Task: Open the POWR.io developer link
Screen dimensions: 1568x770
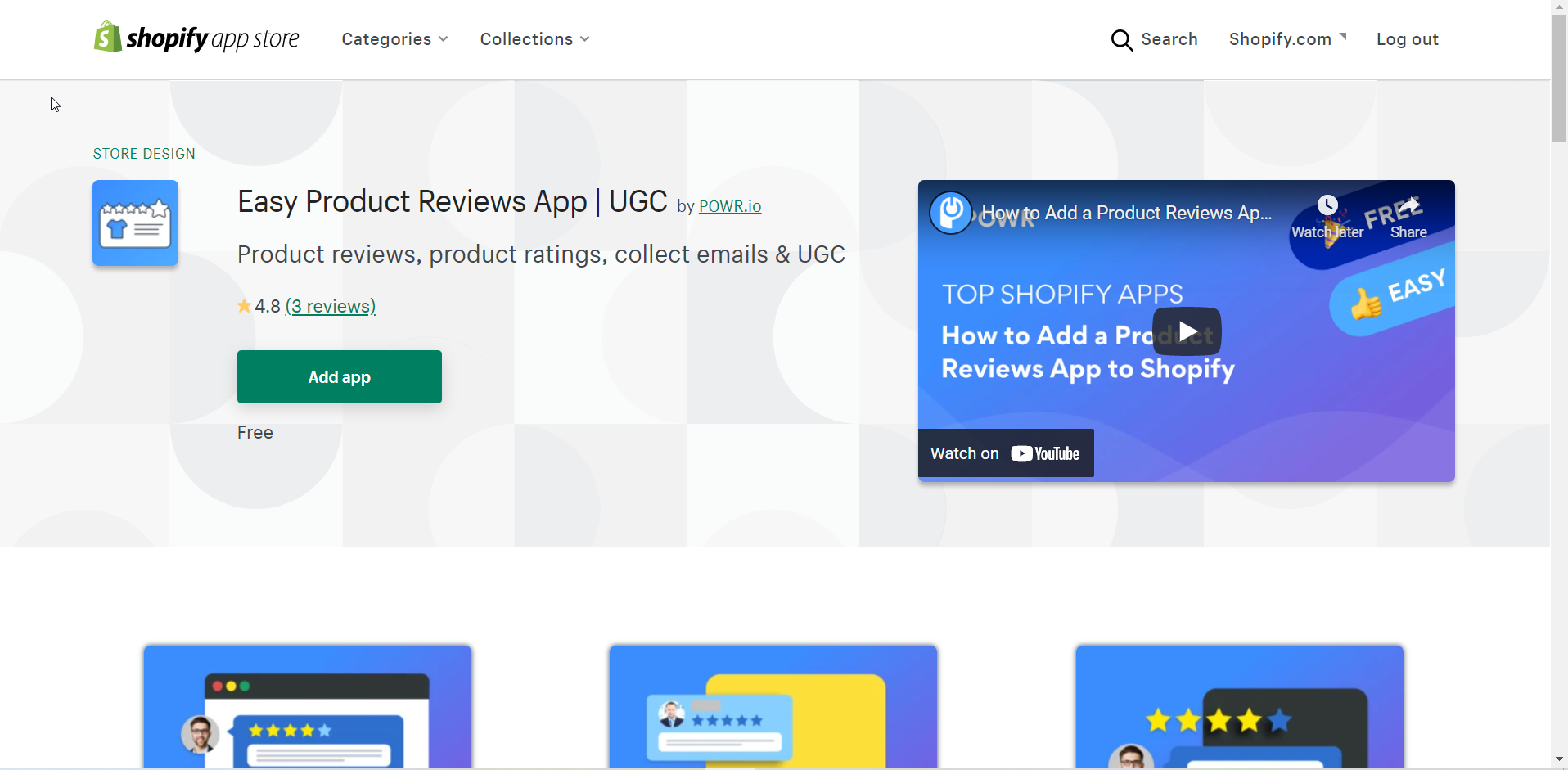Action: 730,206
